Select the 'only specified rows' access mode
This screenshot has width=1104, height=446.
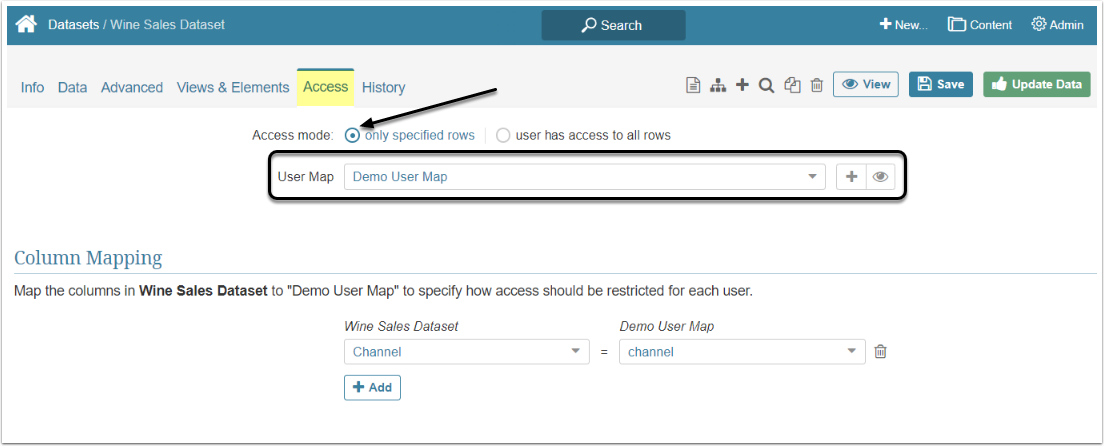pyautogui.click(x=352, y=135)
